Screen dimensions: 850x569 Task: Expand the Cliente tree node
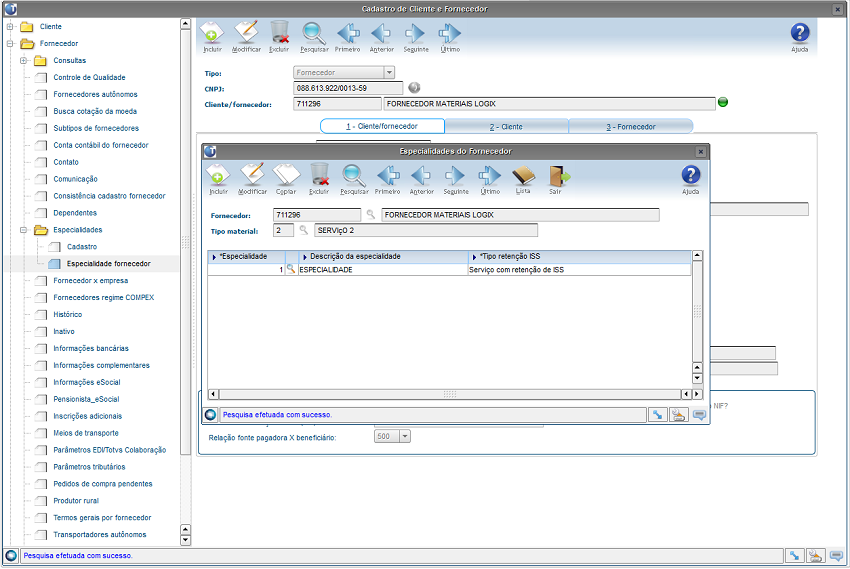[10, 27]
